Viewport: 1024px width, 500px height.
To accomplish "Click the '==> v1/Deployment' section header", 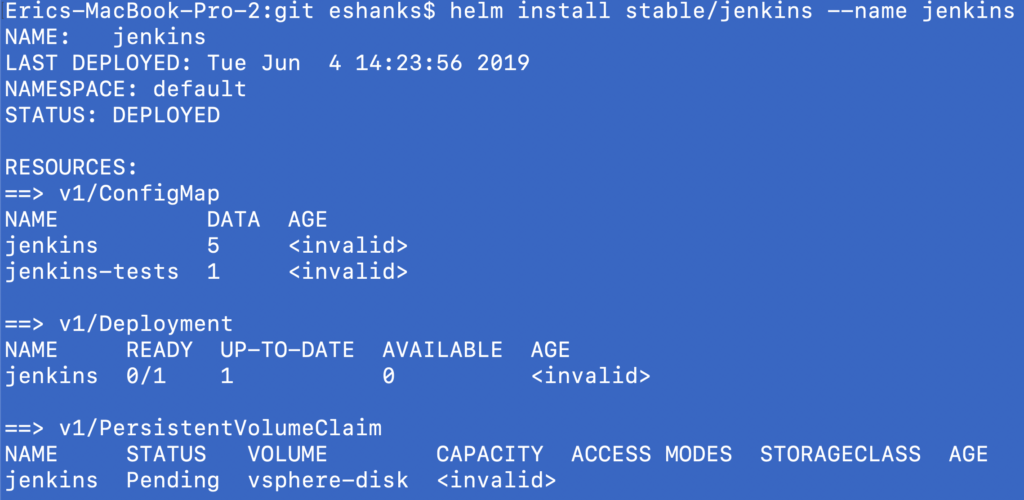I will [118, 323].
